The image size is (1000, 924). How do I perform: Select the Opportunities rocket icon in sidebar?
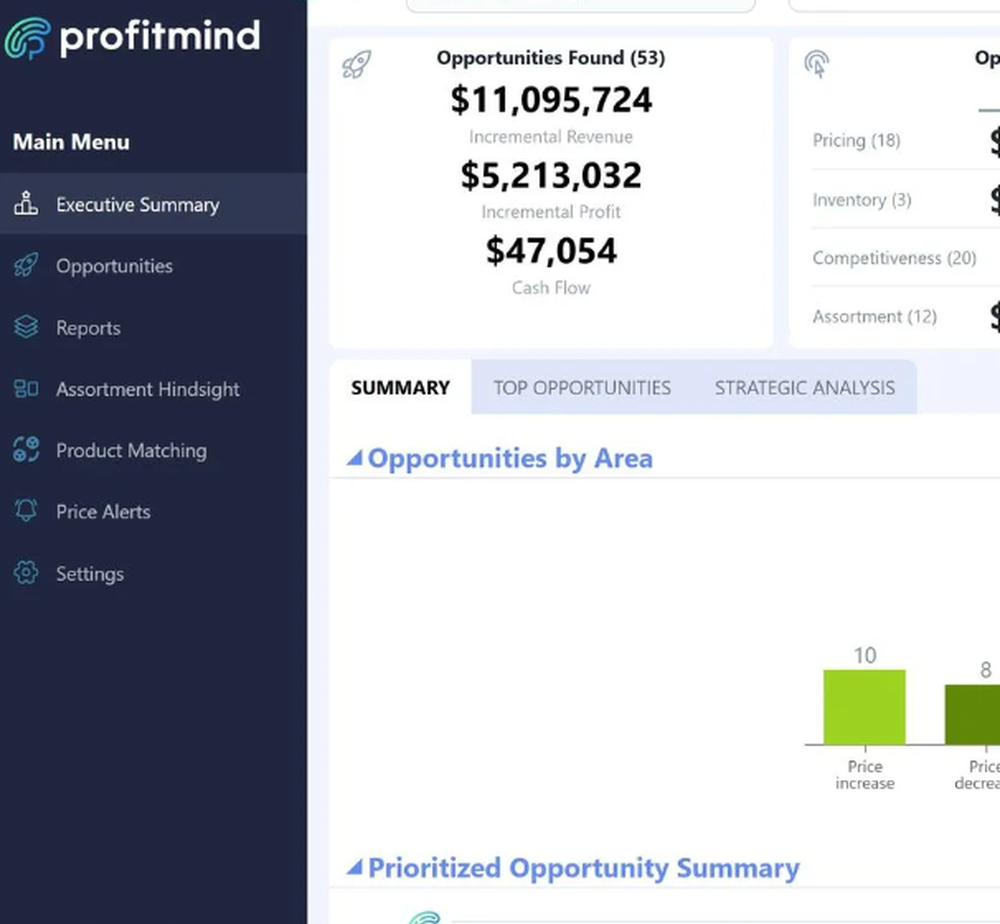(x=24, y=265)
